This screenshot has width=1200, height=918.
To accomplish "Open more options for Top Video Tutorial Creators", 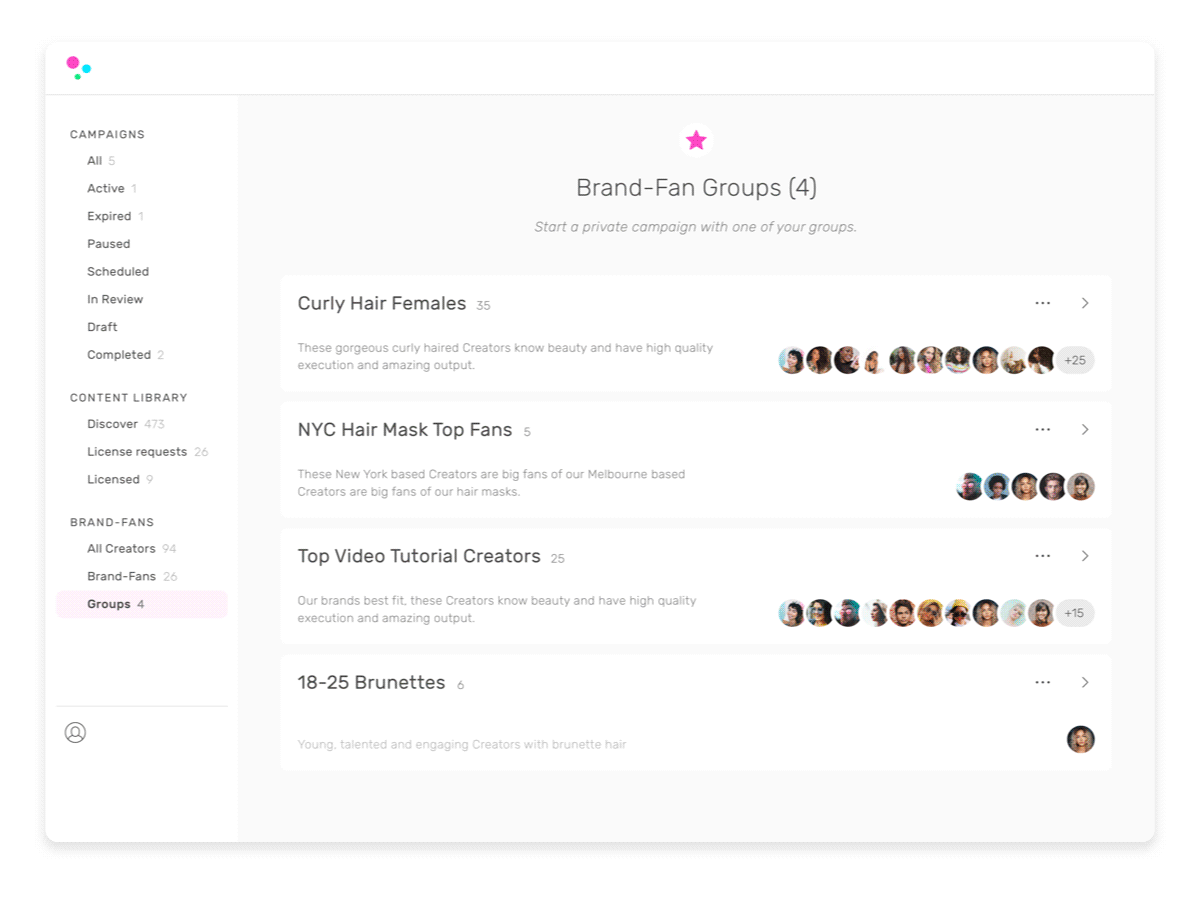I will (x=1042, y=556).
